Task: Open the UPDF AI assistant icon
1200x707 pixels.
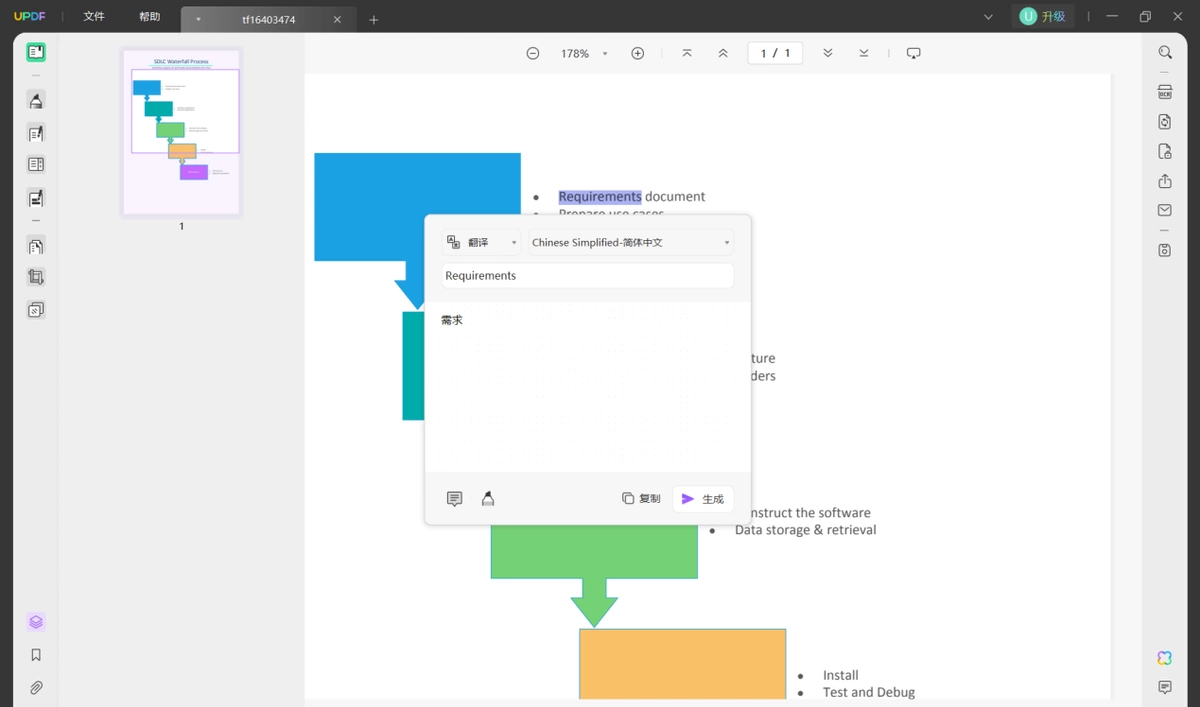Action: coord(1165,658)
